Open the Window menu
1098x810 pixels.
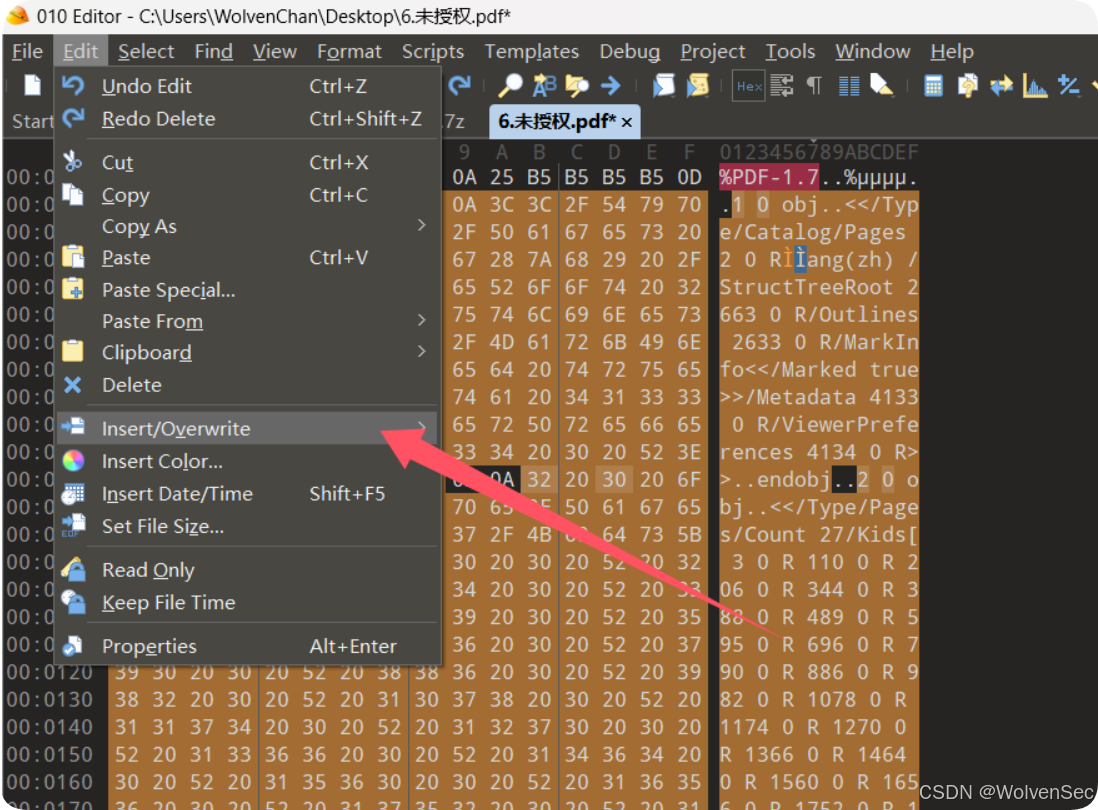coord(873,51)
